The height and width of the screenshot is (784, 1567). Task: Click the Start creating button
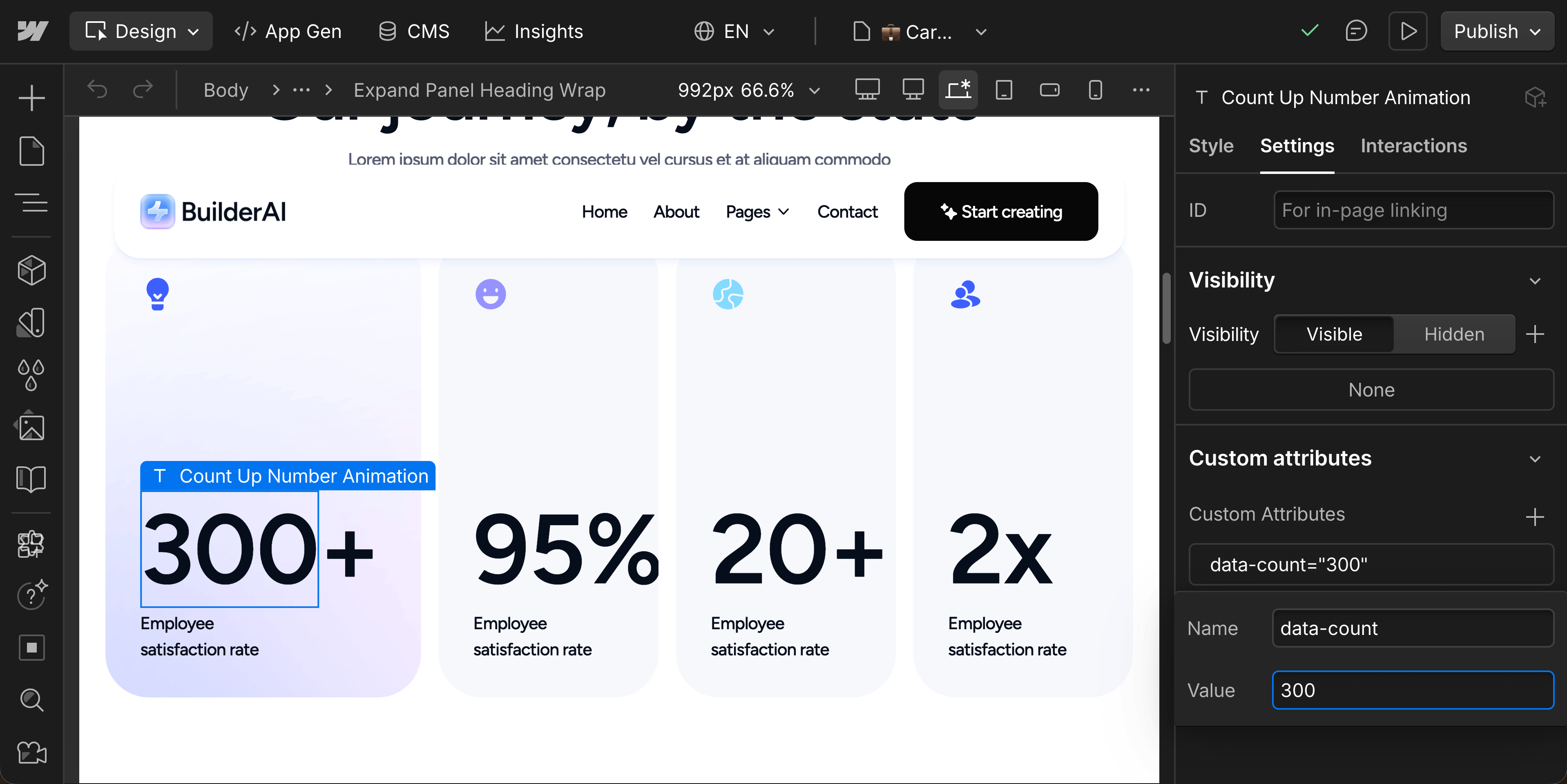pos(1001,212)
